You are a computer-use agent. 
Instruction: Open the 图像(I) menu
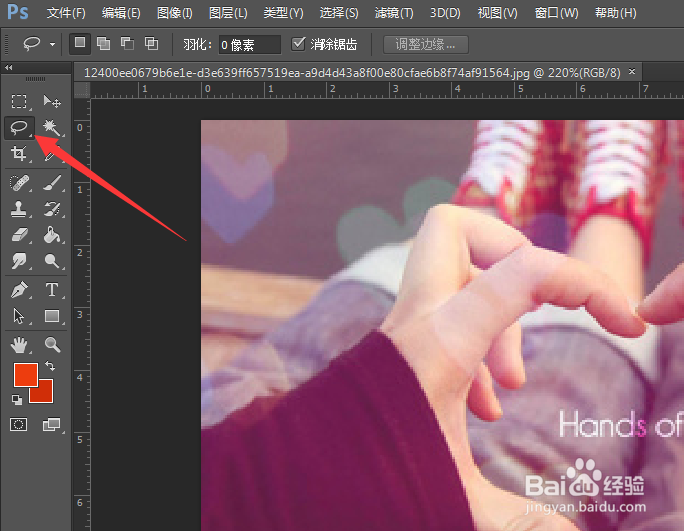click(174, 13)
